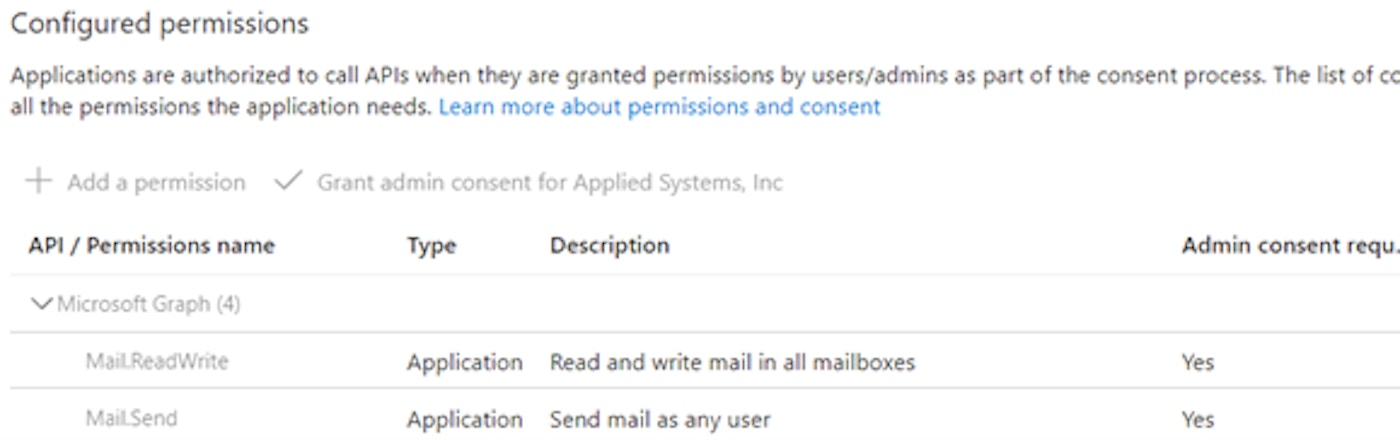The width and height of the screenshot is (1400, 440).
Task: Select the Microsoft Graph (4) group label
Action: [148, 304]
